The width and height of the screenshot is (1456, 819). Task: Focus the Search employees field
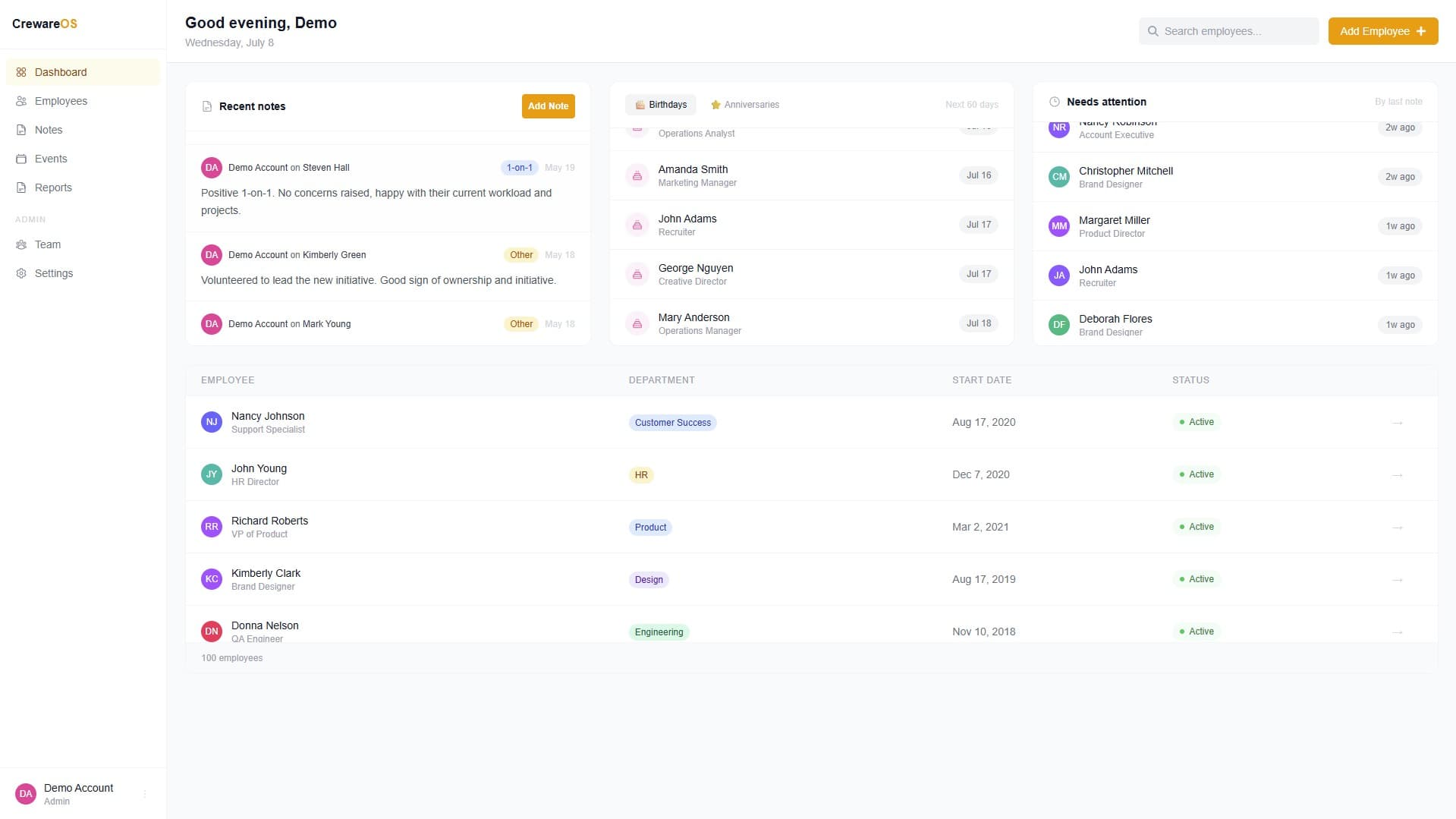tap(1228, 31)
